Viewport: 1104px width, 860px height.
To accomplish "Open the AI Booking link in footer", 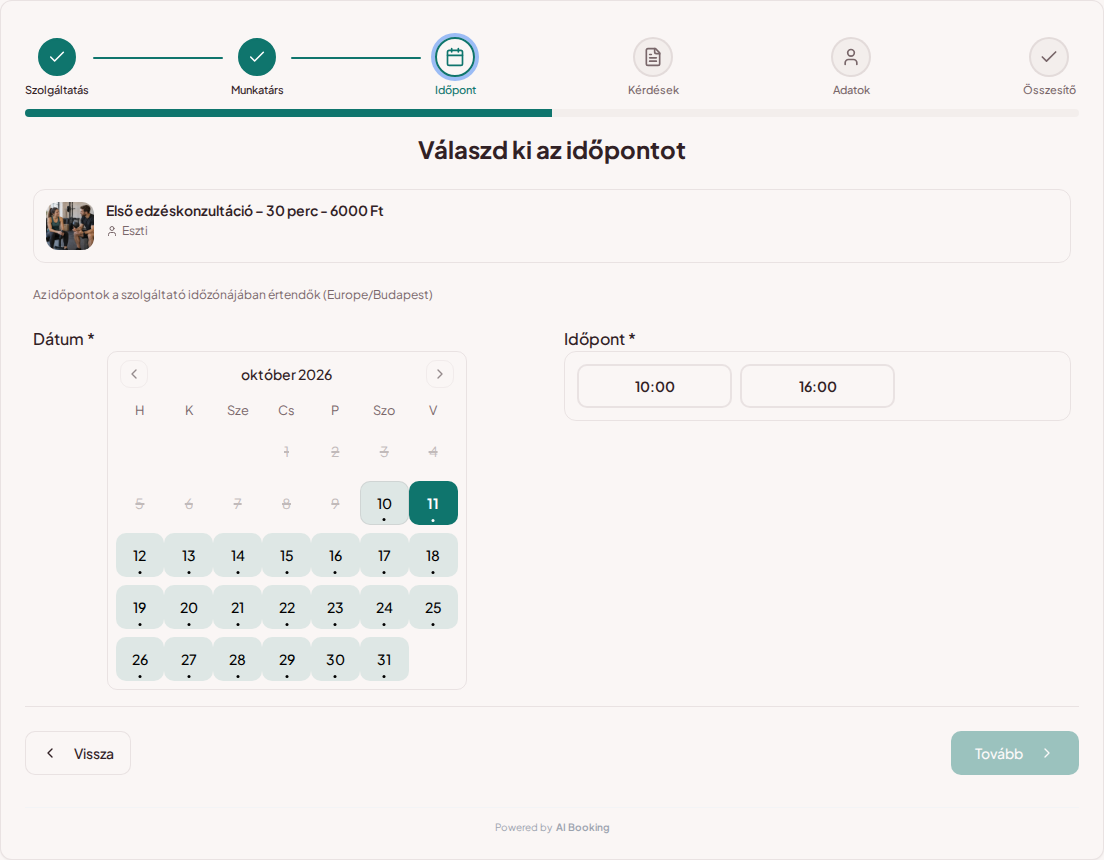I will coord(582,828).
